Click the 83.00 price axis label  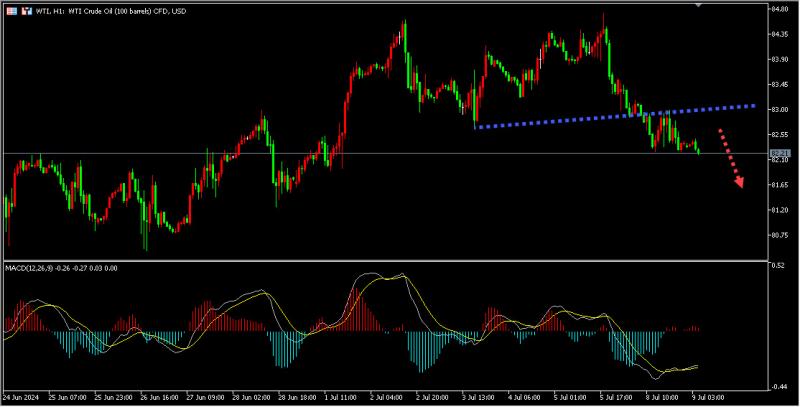[779, 109]
